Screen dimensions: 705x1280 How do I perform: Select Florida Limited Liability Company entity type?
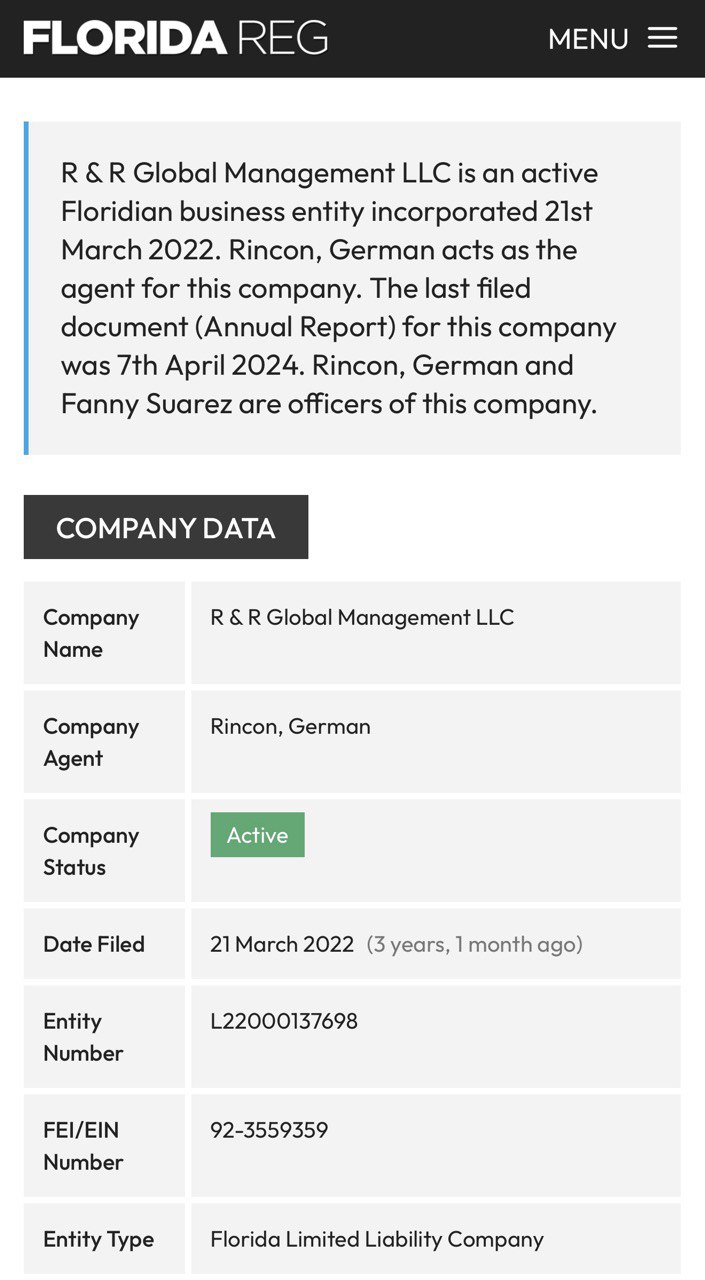(377, 1239)
